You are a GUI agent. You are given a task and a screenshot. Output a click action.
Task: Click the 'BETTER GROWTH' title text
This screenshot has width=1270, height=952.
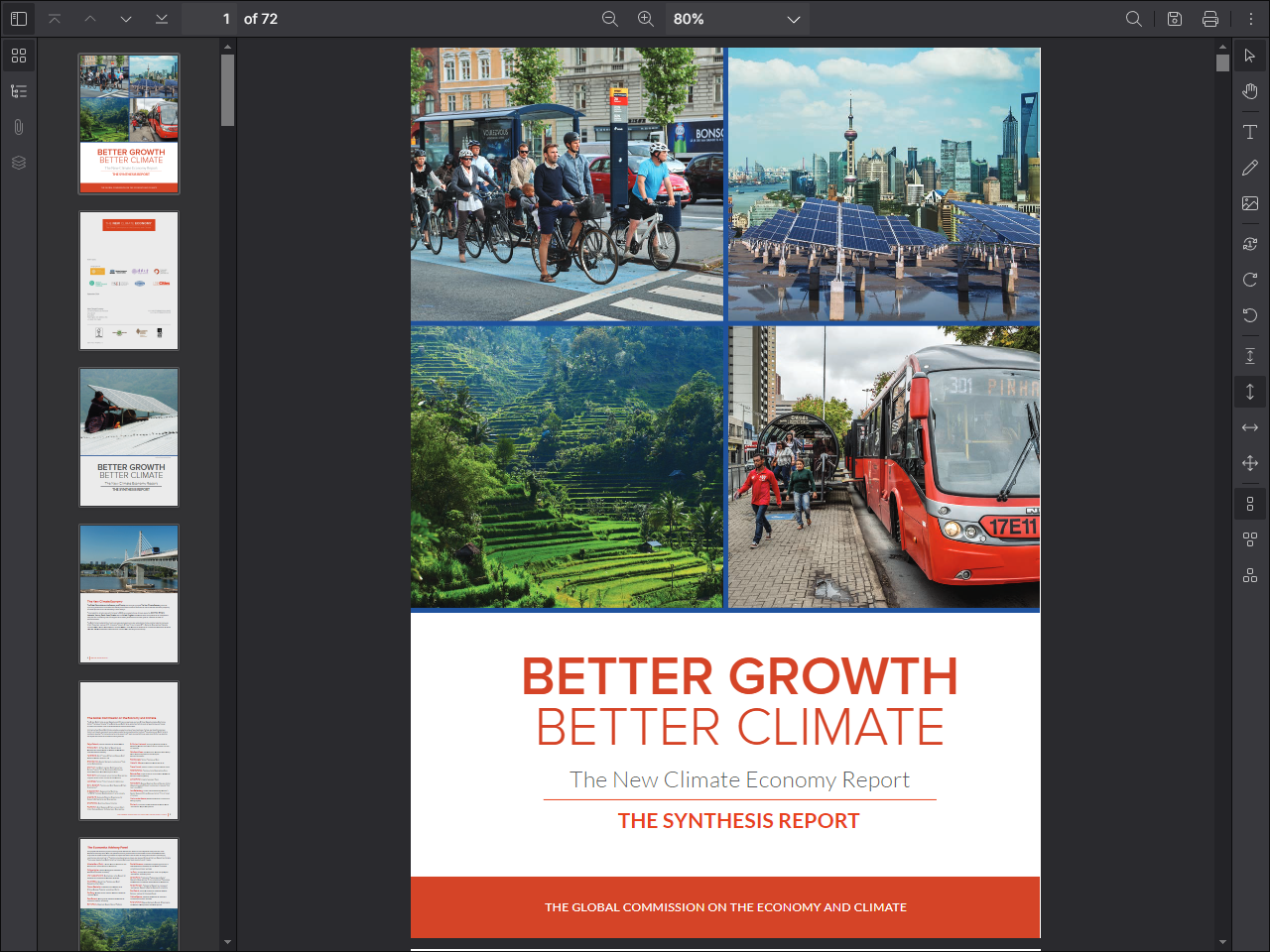740,676
